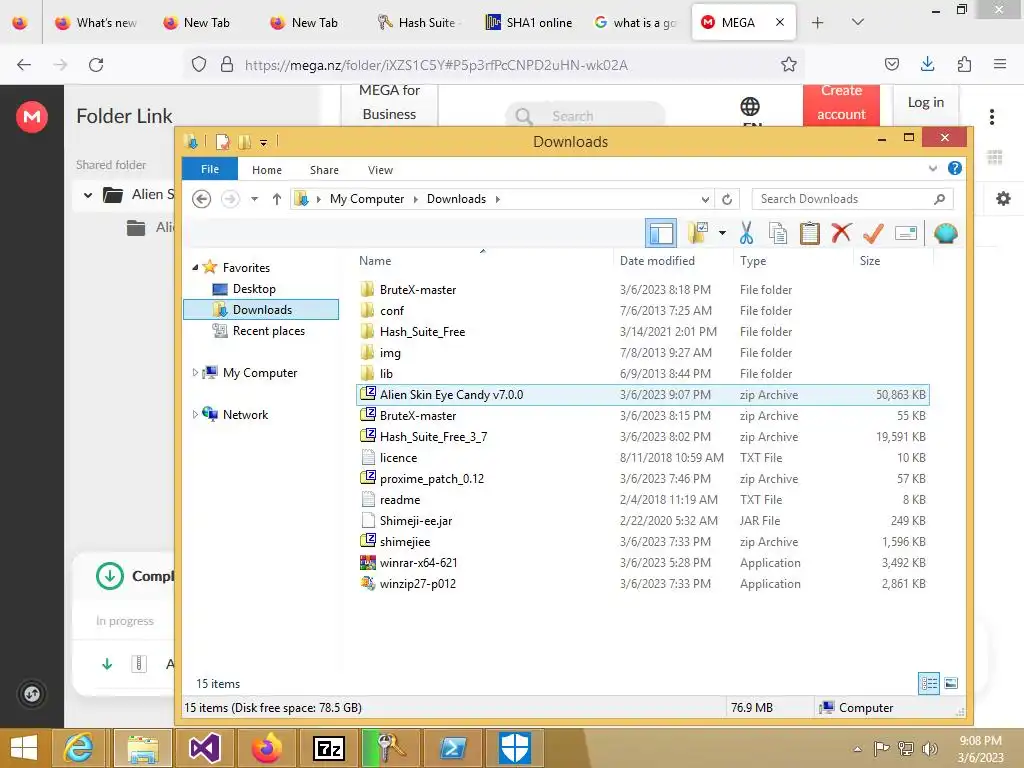Open the folder options dropdown arrow
This screenshot has width=1024, height=768.
click(x=722, y=232)
